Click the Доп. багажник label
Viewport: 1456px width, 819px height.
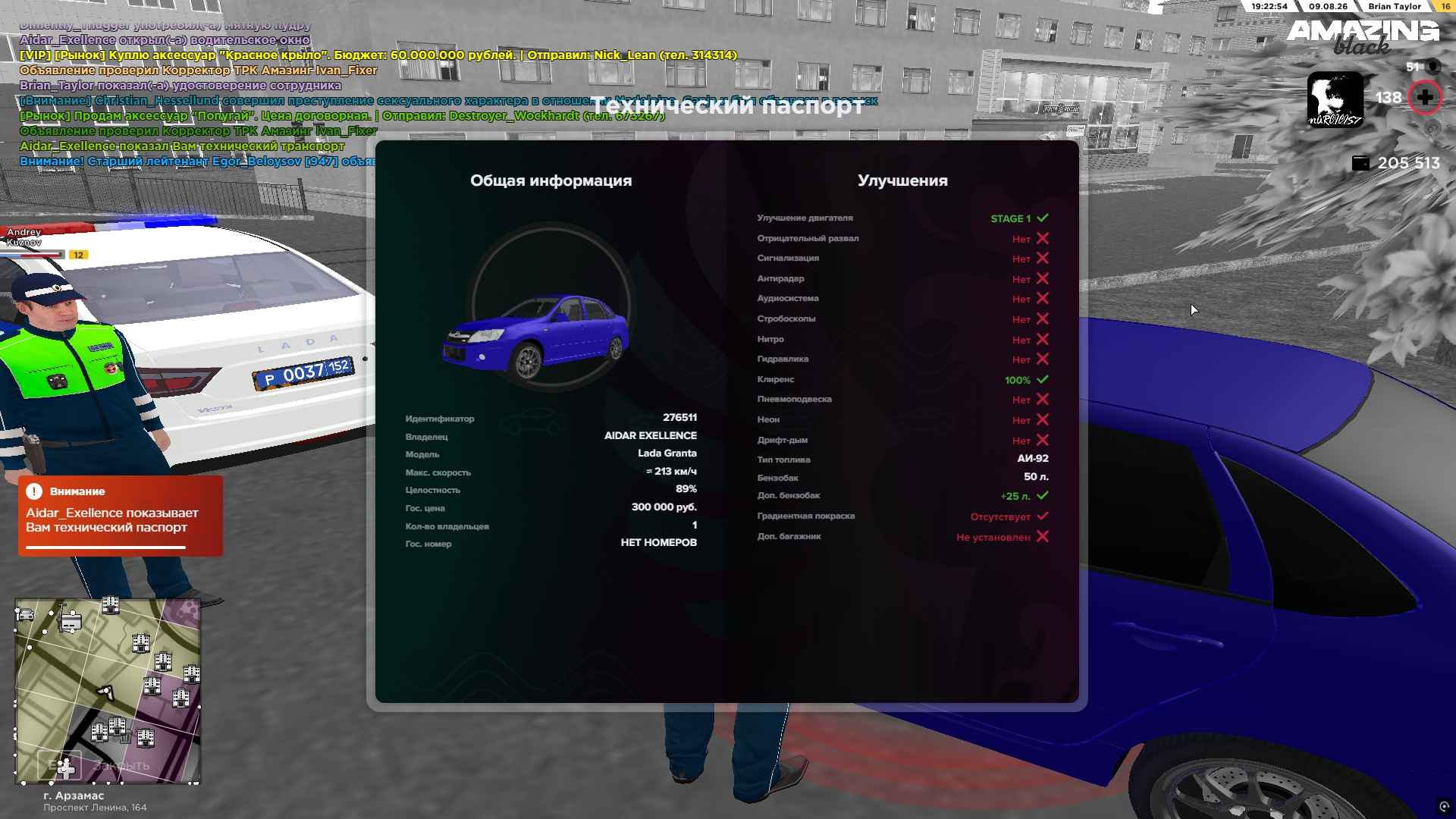[789, 536]
